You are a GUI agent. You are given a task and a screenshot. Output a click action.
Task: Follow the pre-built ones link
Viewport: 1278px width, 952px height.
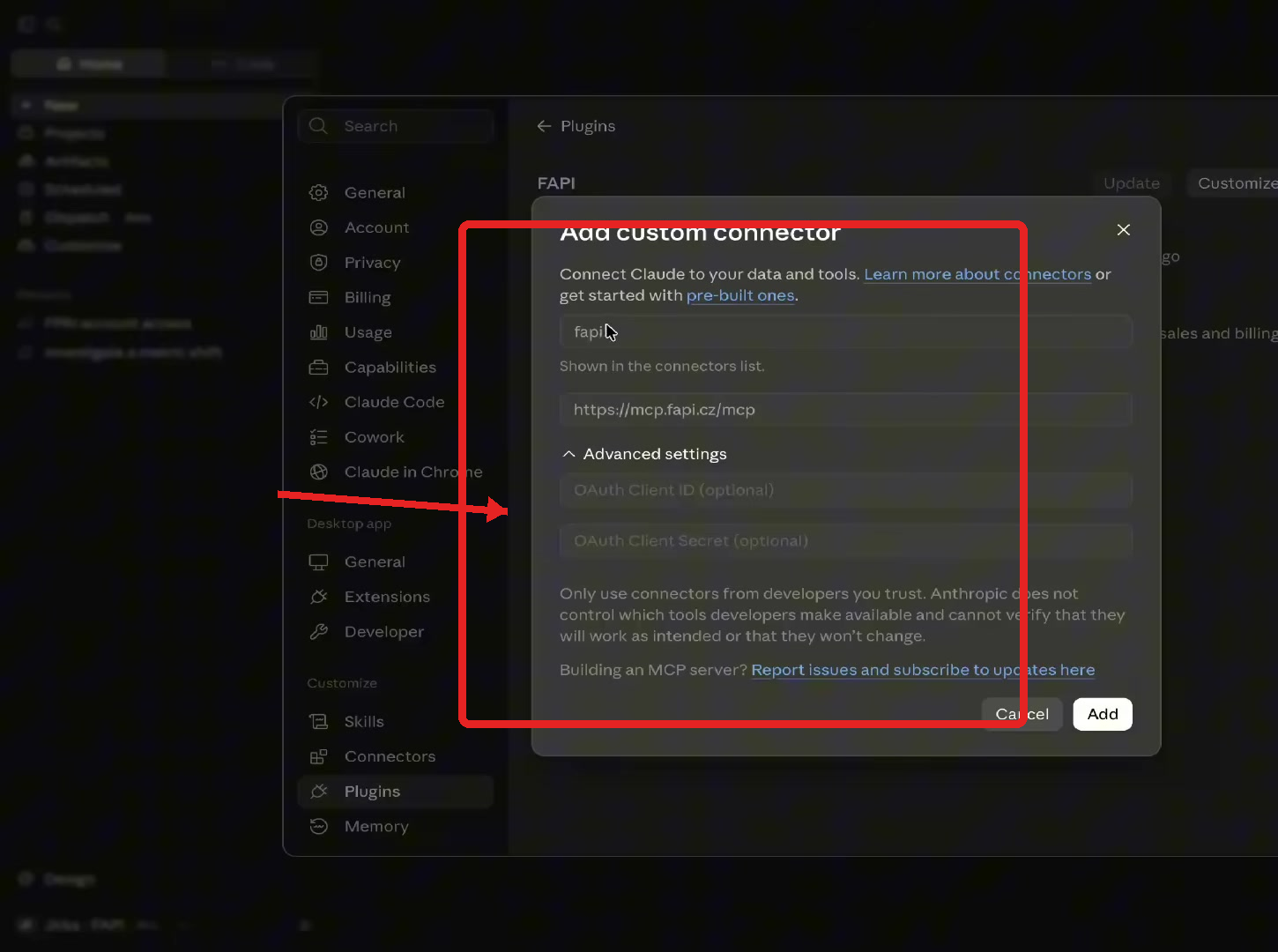pos(740,295)
